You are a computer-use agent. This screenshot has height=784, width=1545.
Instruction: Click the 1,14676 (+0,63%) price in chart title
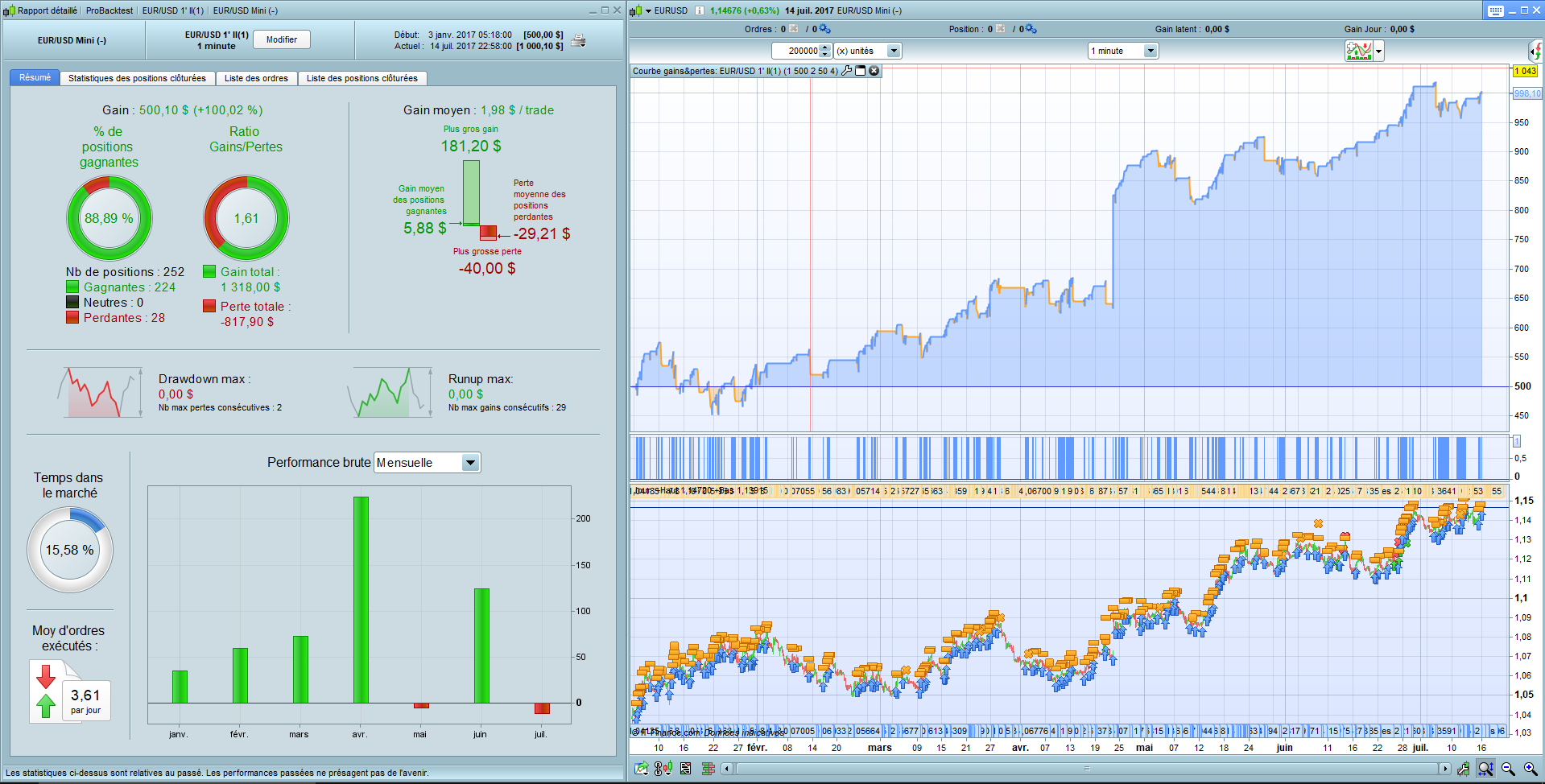745,10
